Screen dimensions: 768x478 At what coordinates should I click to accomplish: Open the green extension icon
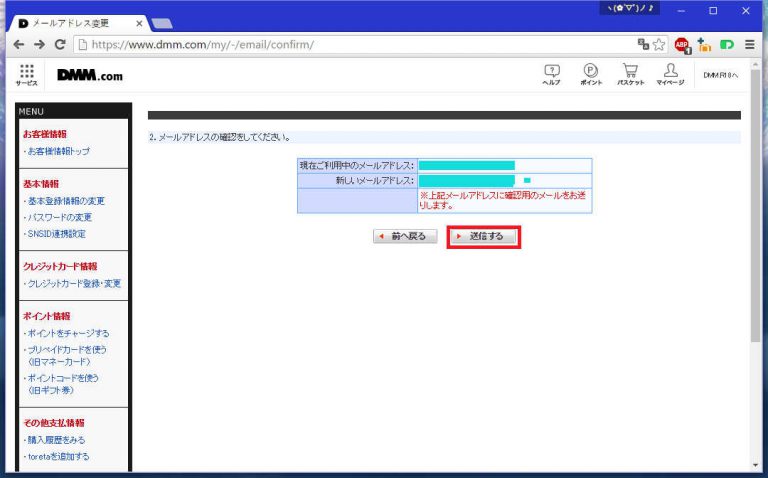727,45
